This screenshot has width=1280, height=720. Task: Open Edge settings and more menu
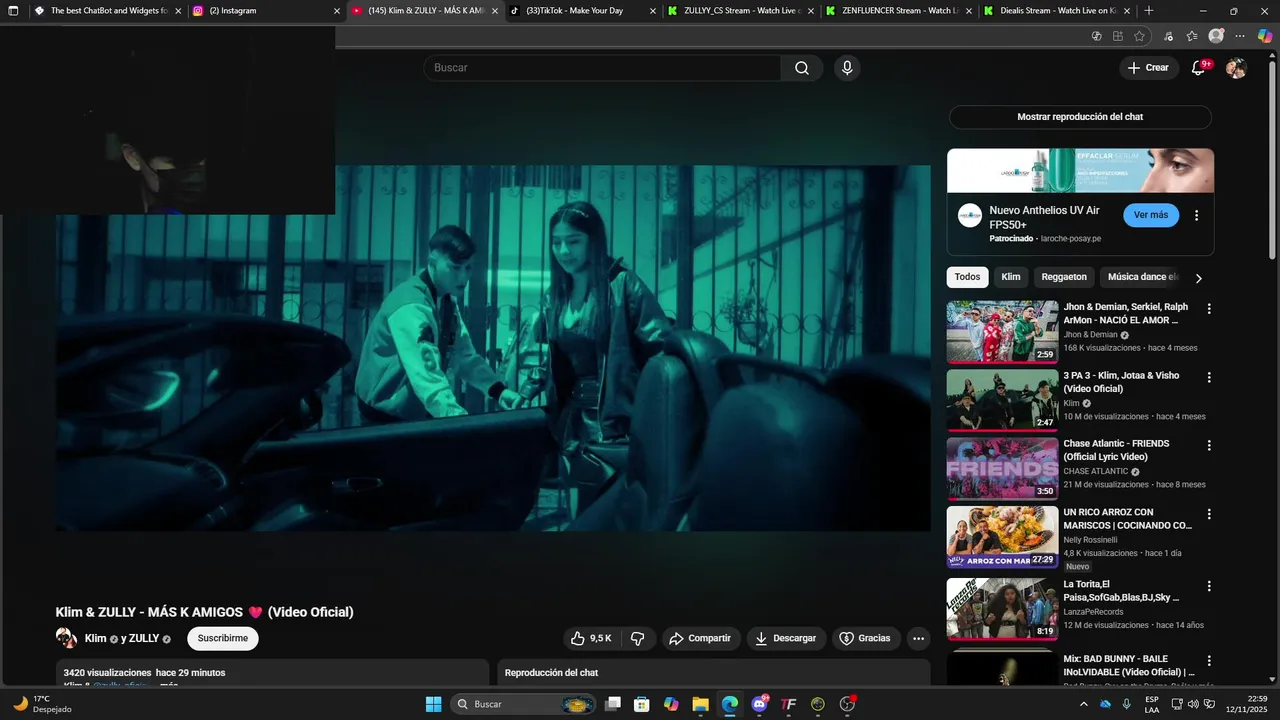pos(1240,36)
